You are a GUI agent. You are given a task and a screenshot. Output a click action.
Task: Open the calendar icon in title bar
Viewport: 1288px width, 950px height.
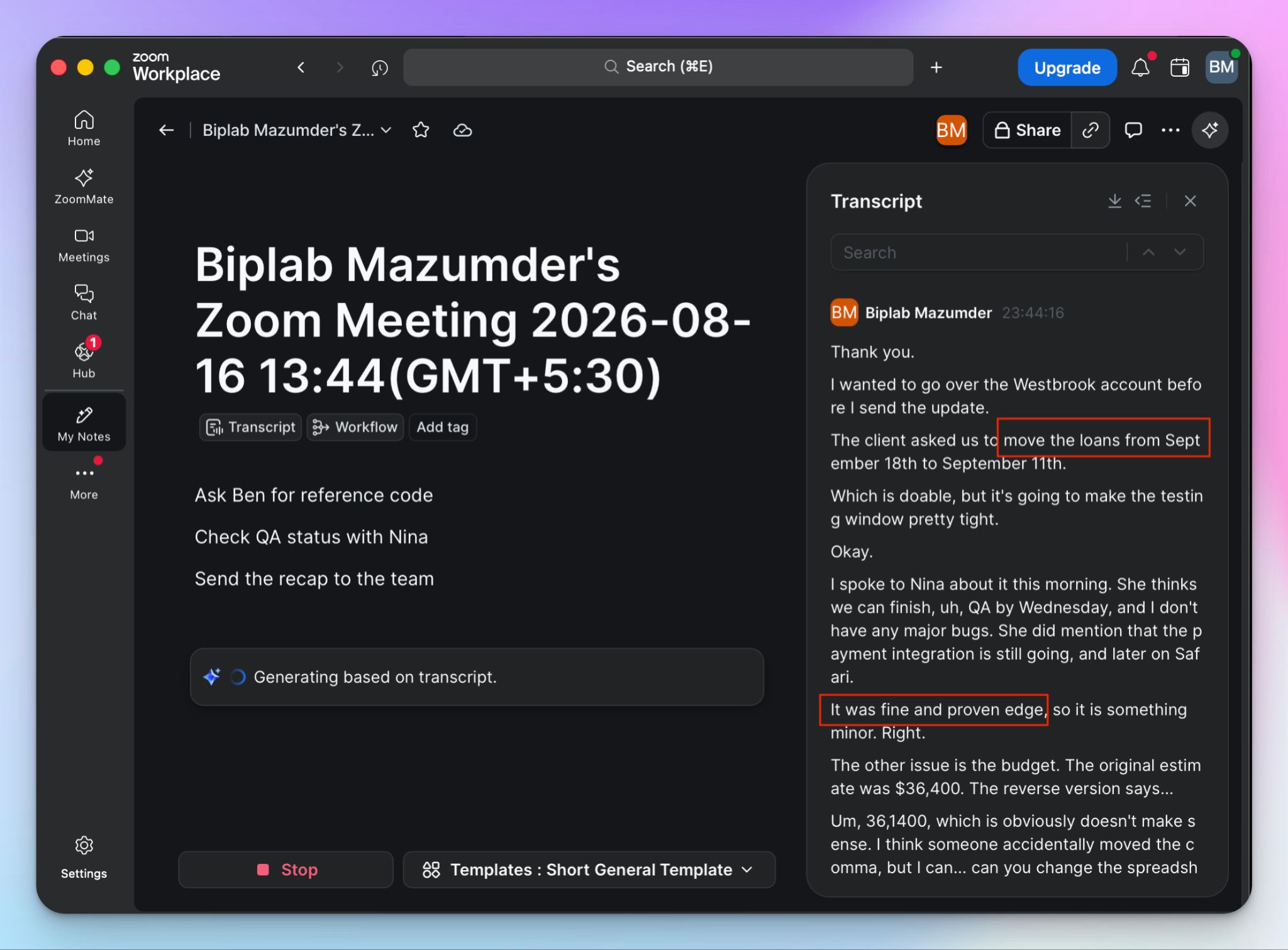[1180, 67]
